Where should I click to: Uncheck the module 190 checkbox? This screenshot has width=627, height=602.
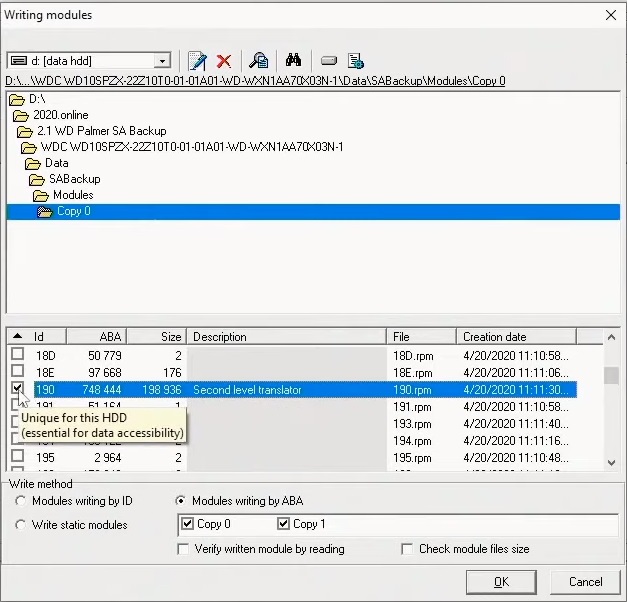click(x=18, y=388)
